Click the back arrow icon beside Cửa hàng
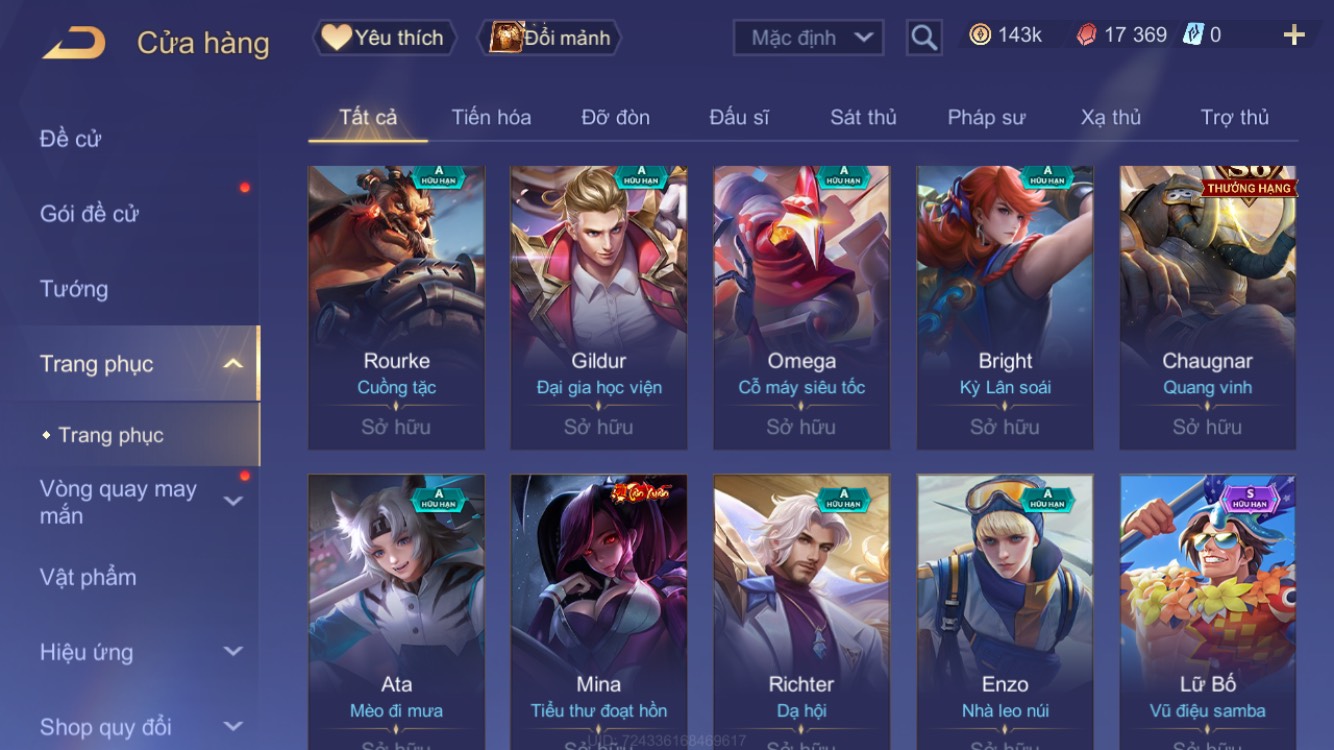 (74, 42)
